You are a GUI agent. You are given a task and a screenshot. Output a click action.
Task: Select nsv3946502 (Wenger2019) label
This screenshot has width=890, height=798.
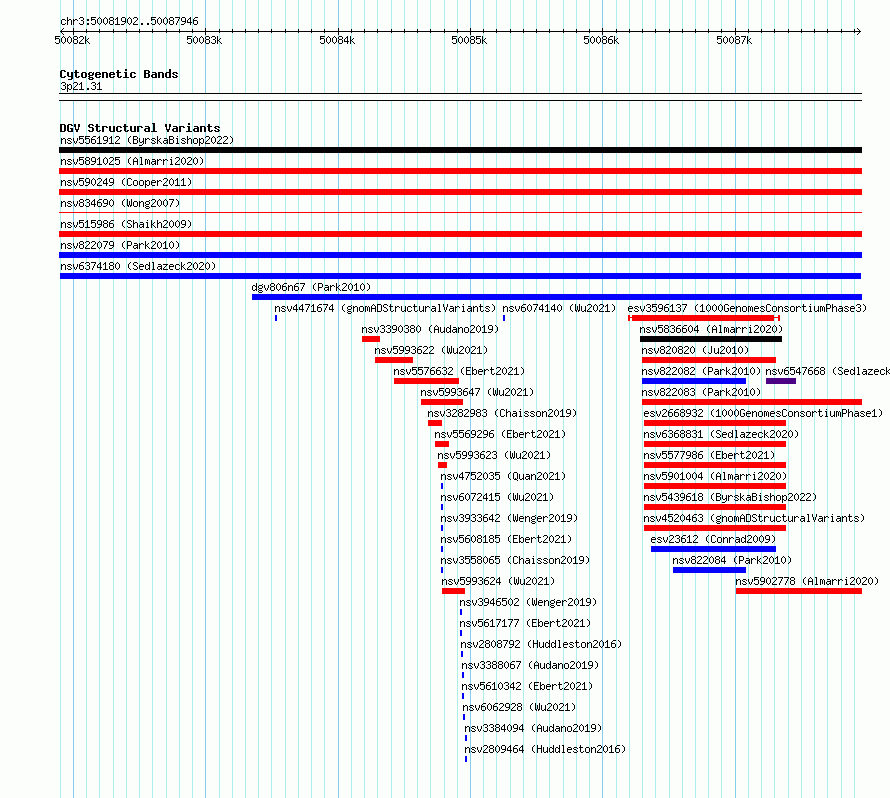click(528, 602)
